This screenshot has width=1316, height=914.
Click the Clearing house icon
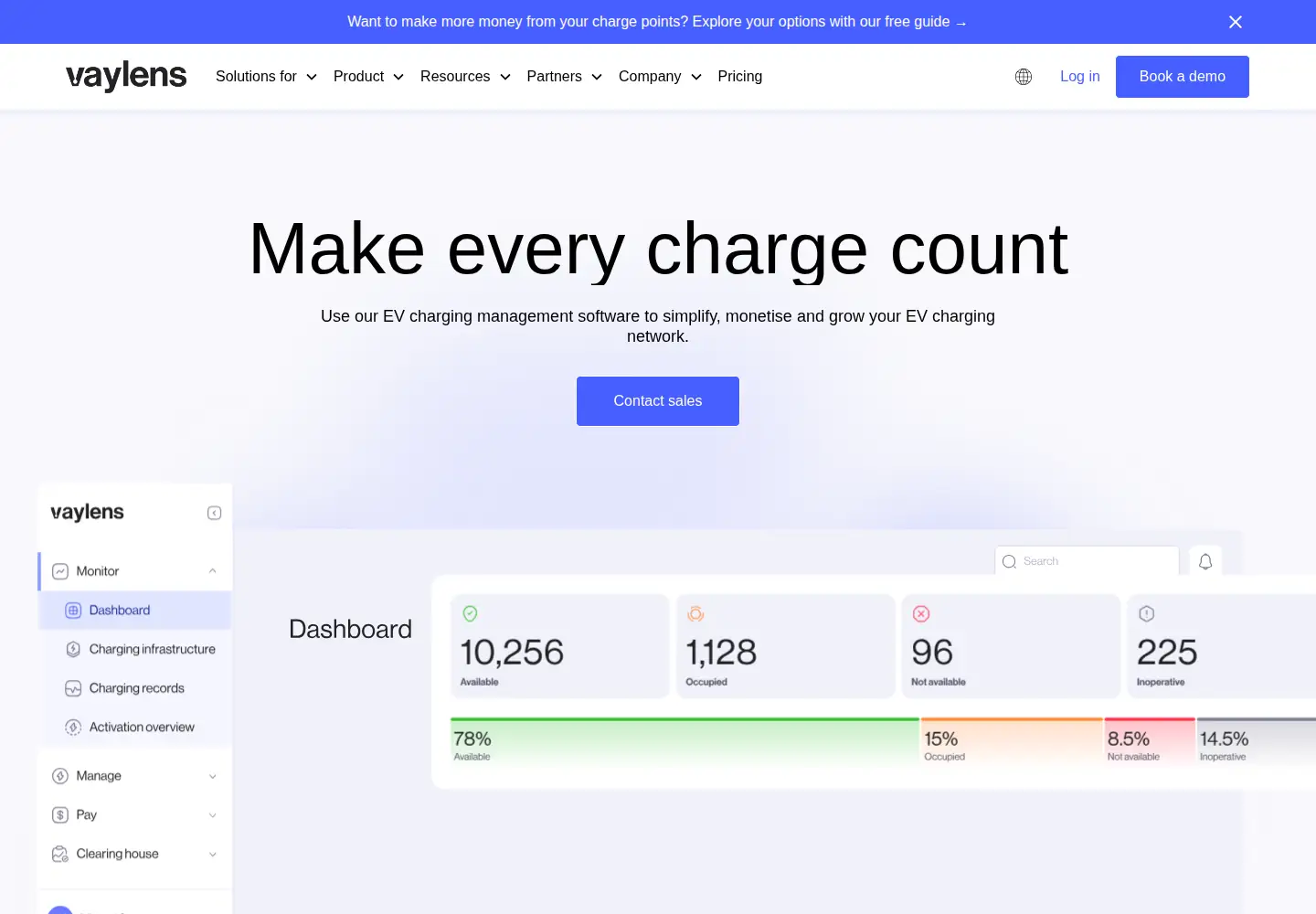coord(60,854)
